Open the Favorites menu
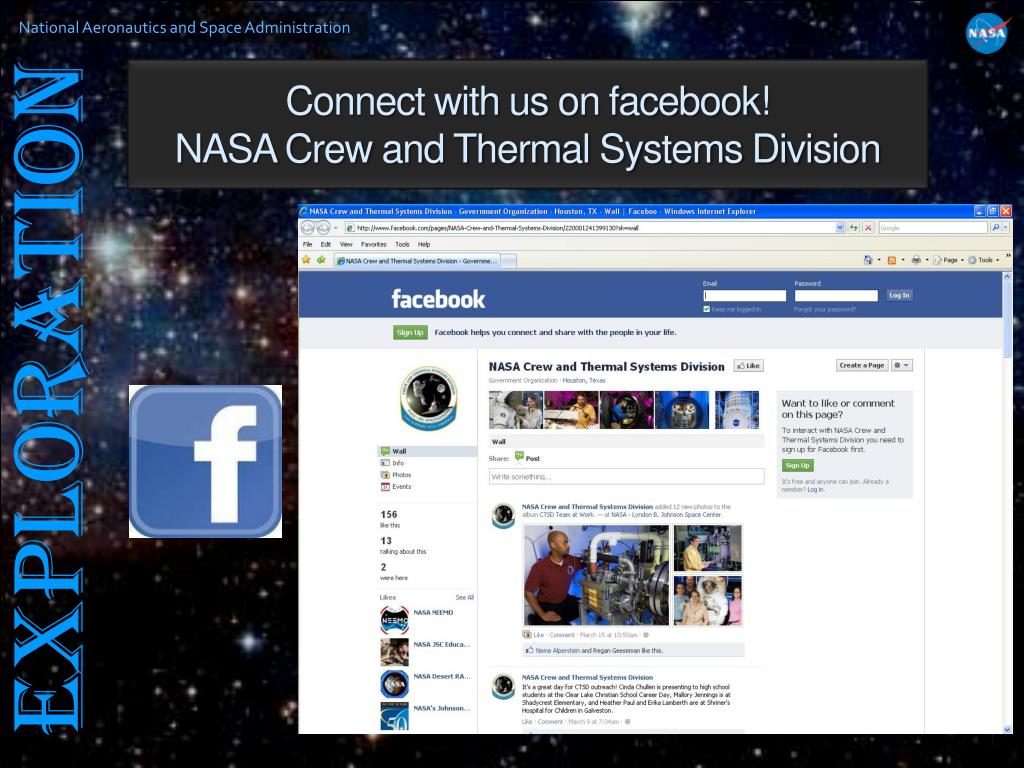This screenshot has height=768, width=1024. click(374, 244)
